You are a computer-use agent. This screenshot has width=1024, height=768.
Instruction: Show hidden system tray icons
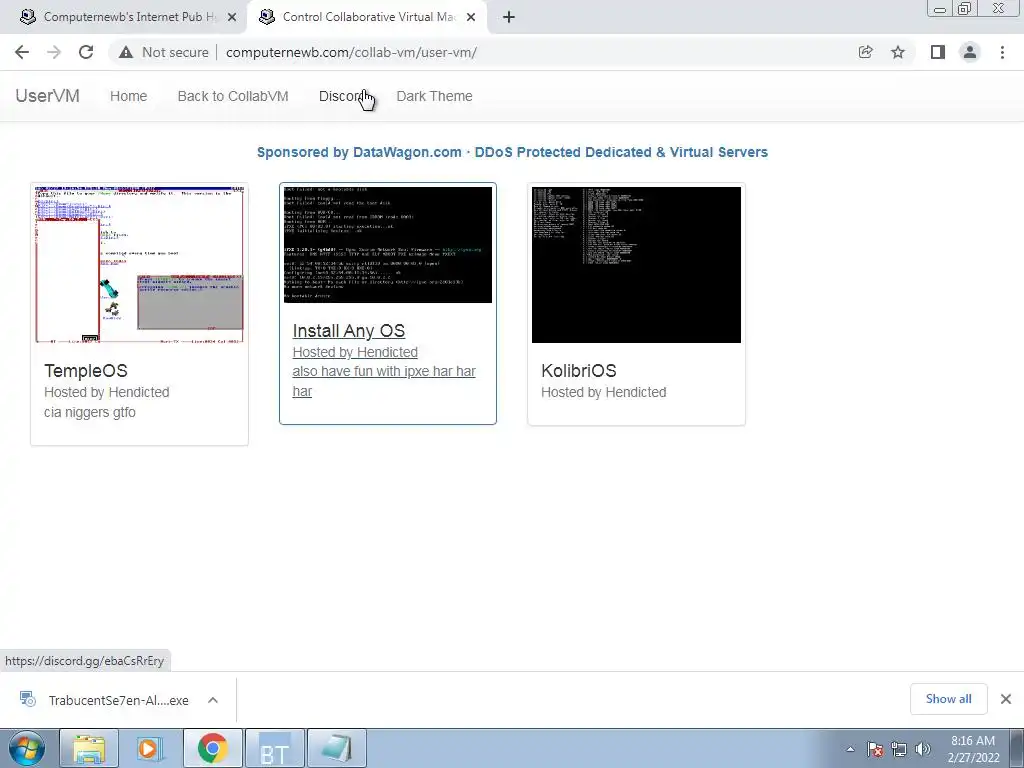coord(850,749)
